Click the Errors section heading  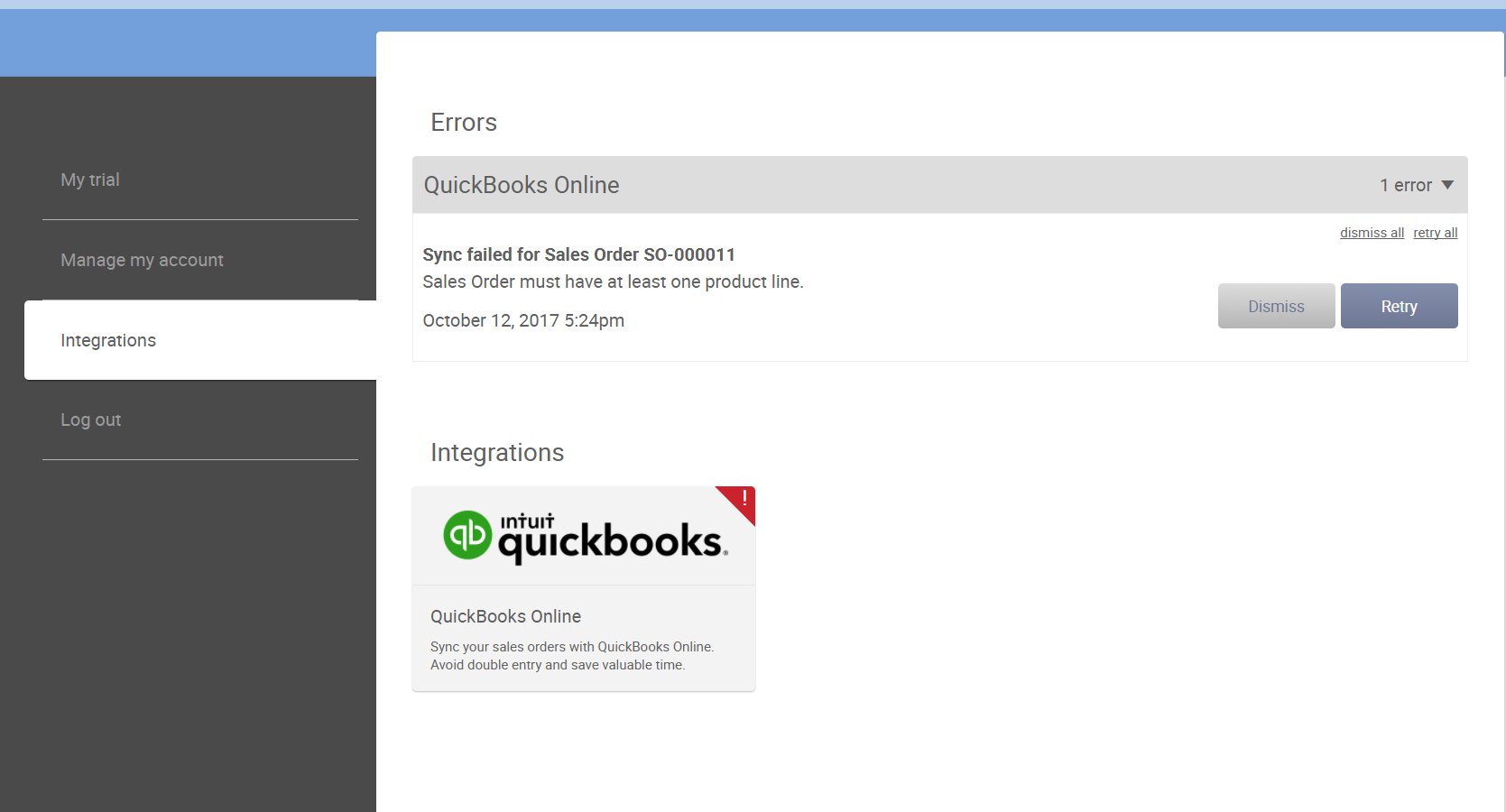tap(464, 122)
